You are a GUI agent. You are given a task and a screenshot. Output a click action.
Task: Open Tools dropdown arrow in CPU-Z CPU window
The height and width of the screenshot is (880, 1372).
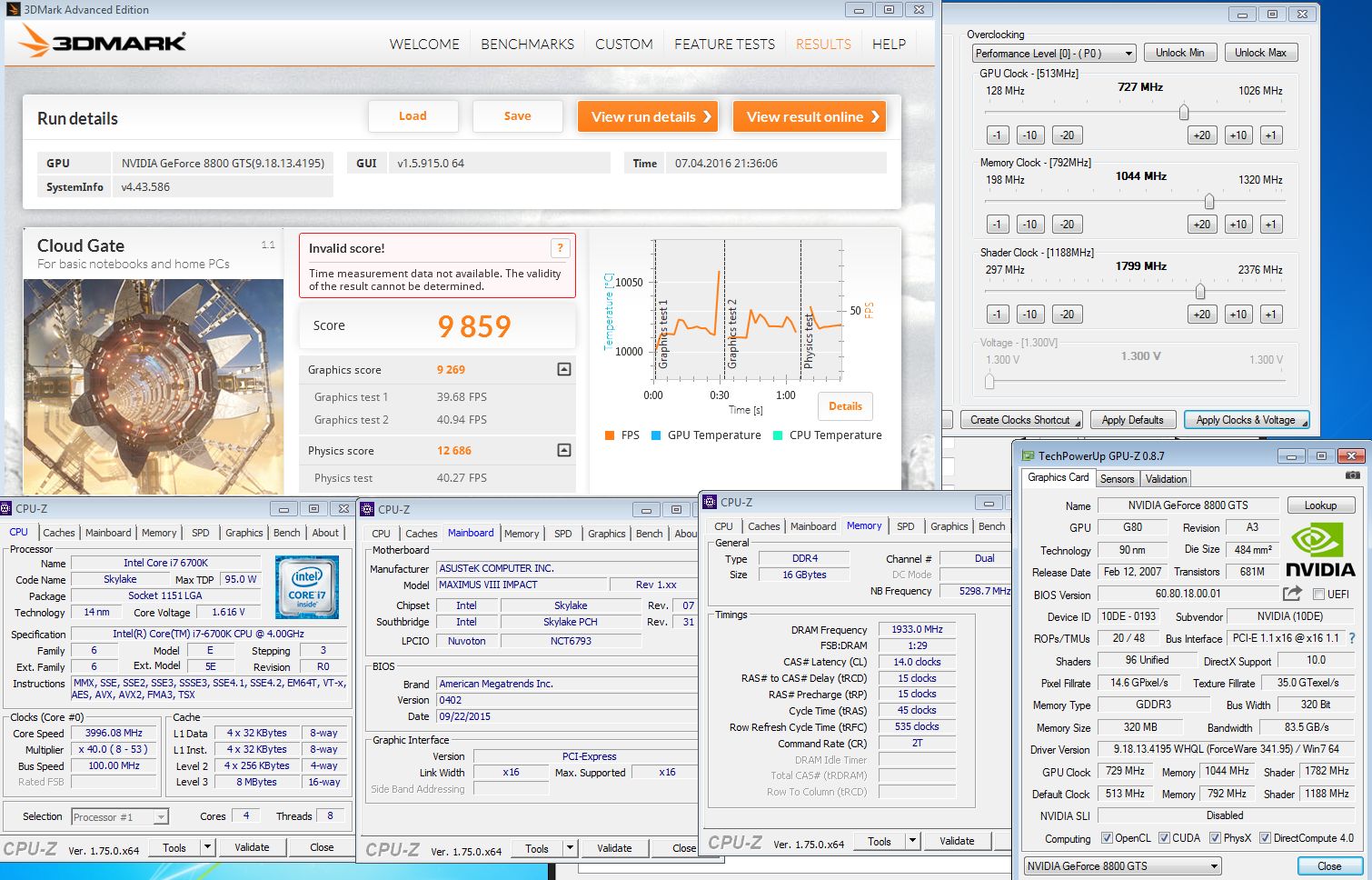207,847
